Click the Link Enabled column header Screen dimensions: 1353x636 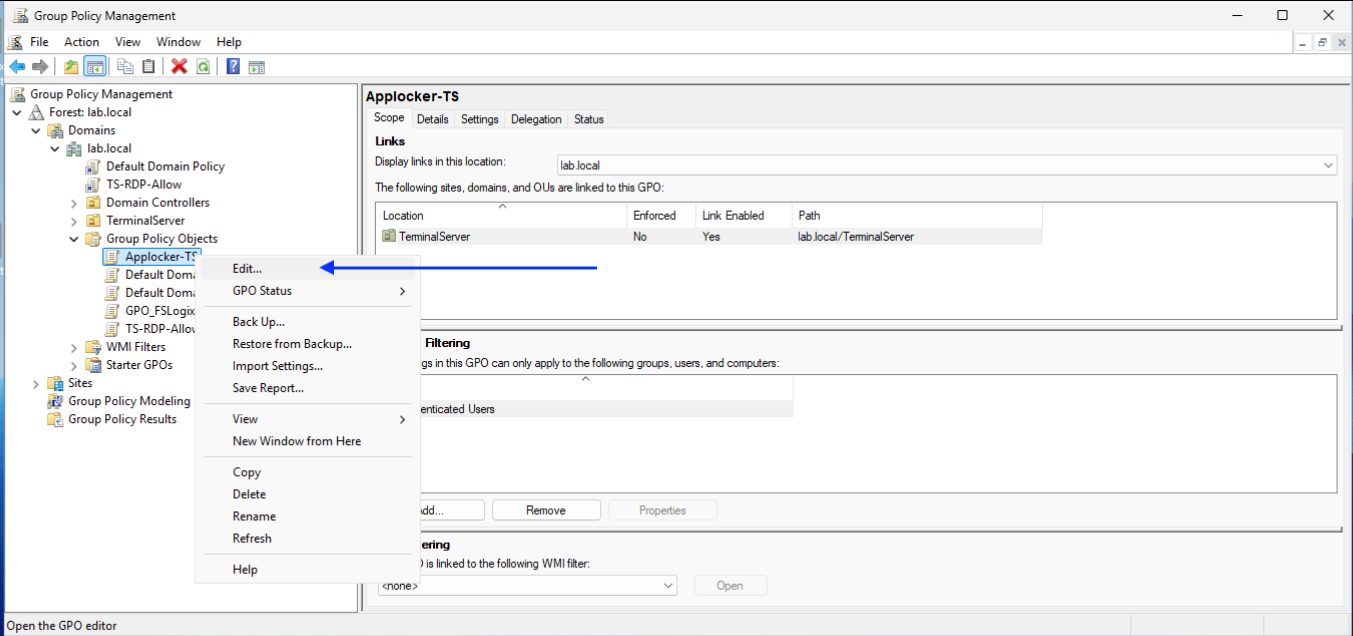744,215
